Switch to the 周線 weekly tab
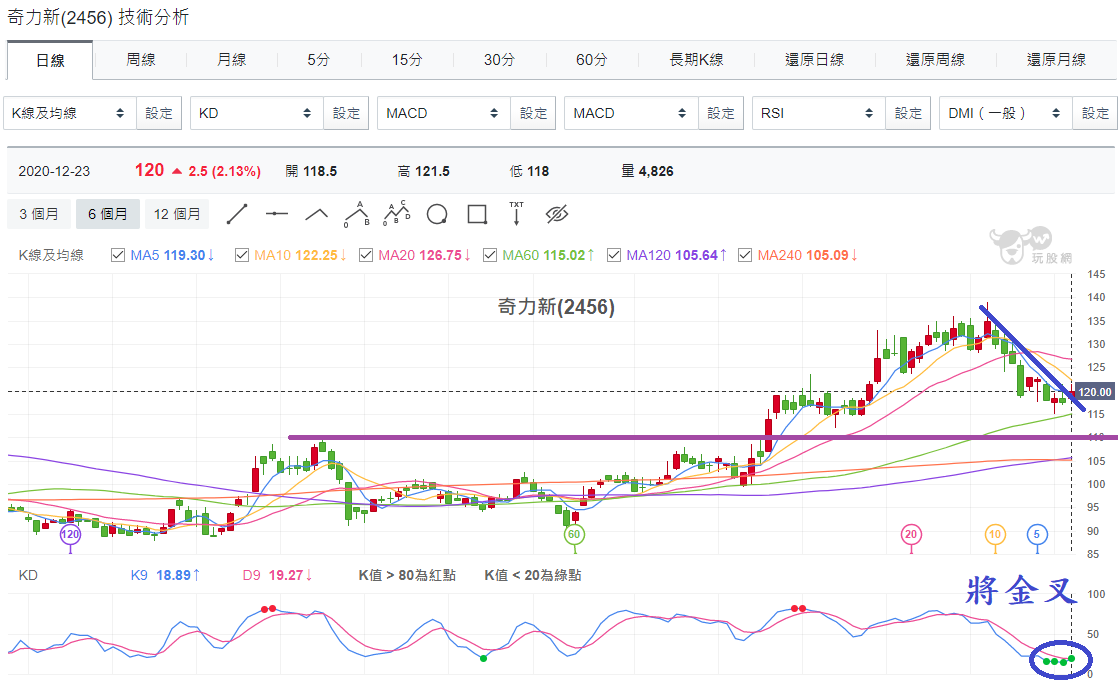 tap(140, 60)
